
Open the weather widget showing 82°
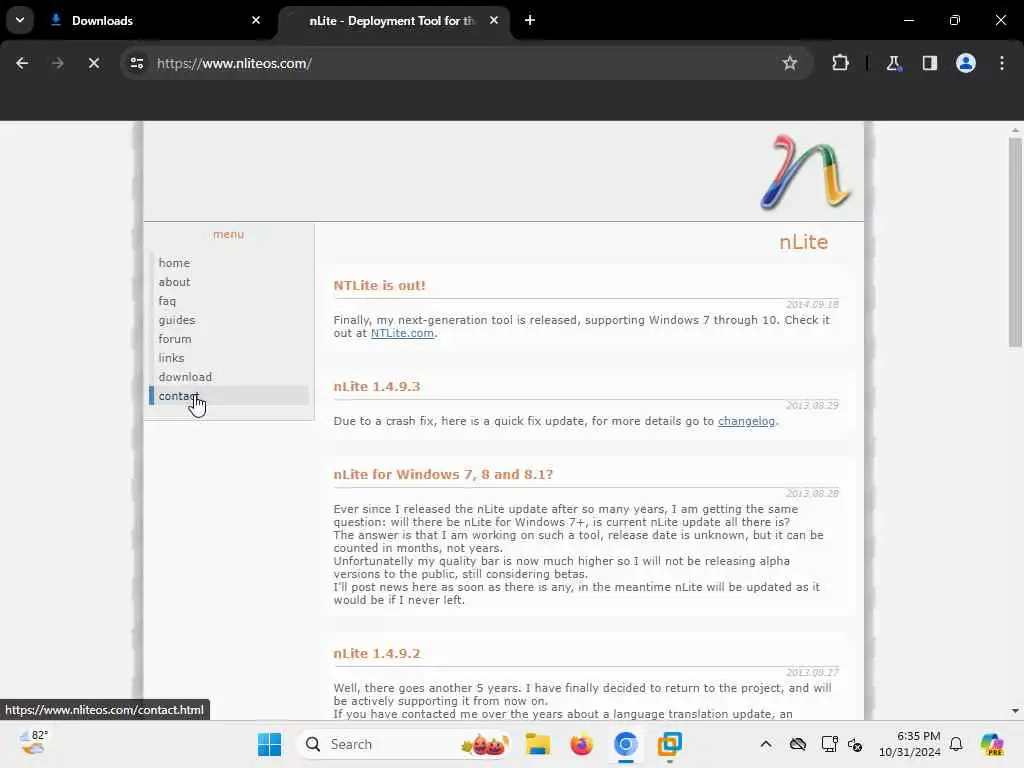(34, 743)
